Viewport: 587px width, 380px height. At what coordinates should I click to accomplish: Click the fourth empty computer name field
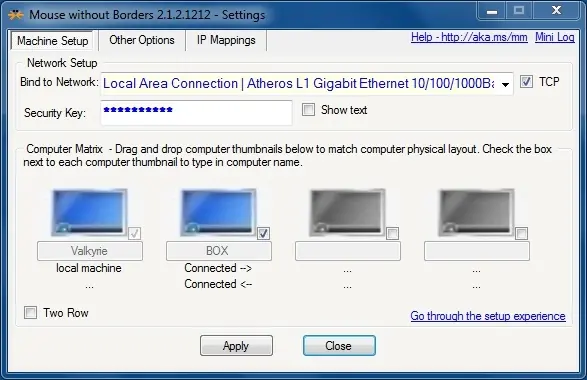click(x=477, y=251)
